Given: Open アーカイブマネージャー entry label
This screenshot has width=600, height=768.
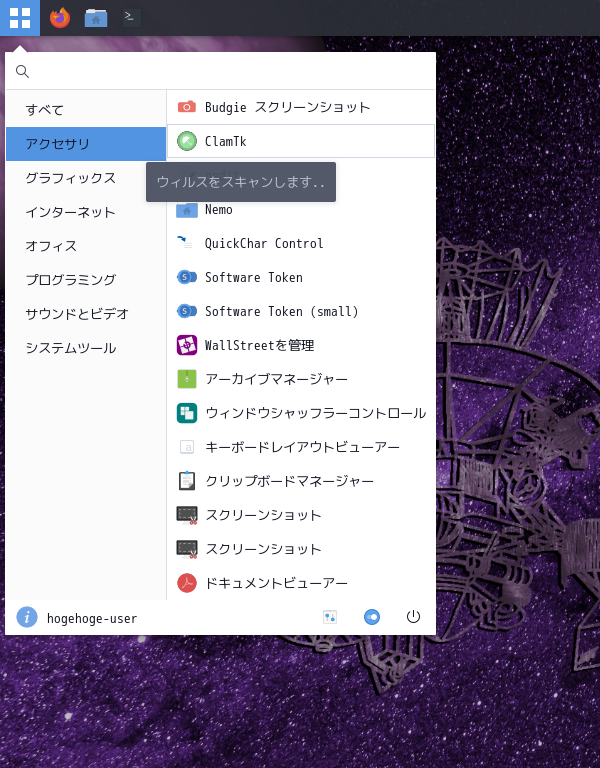Looking at the screenshot, I should click(x=276, y=379).
